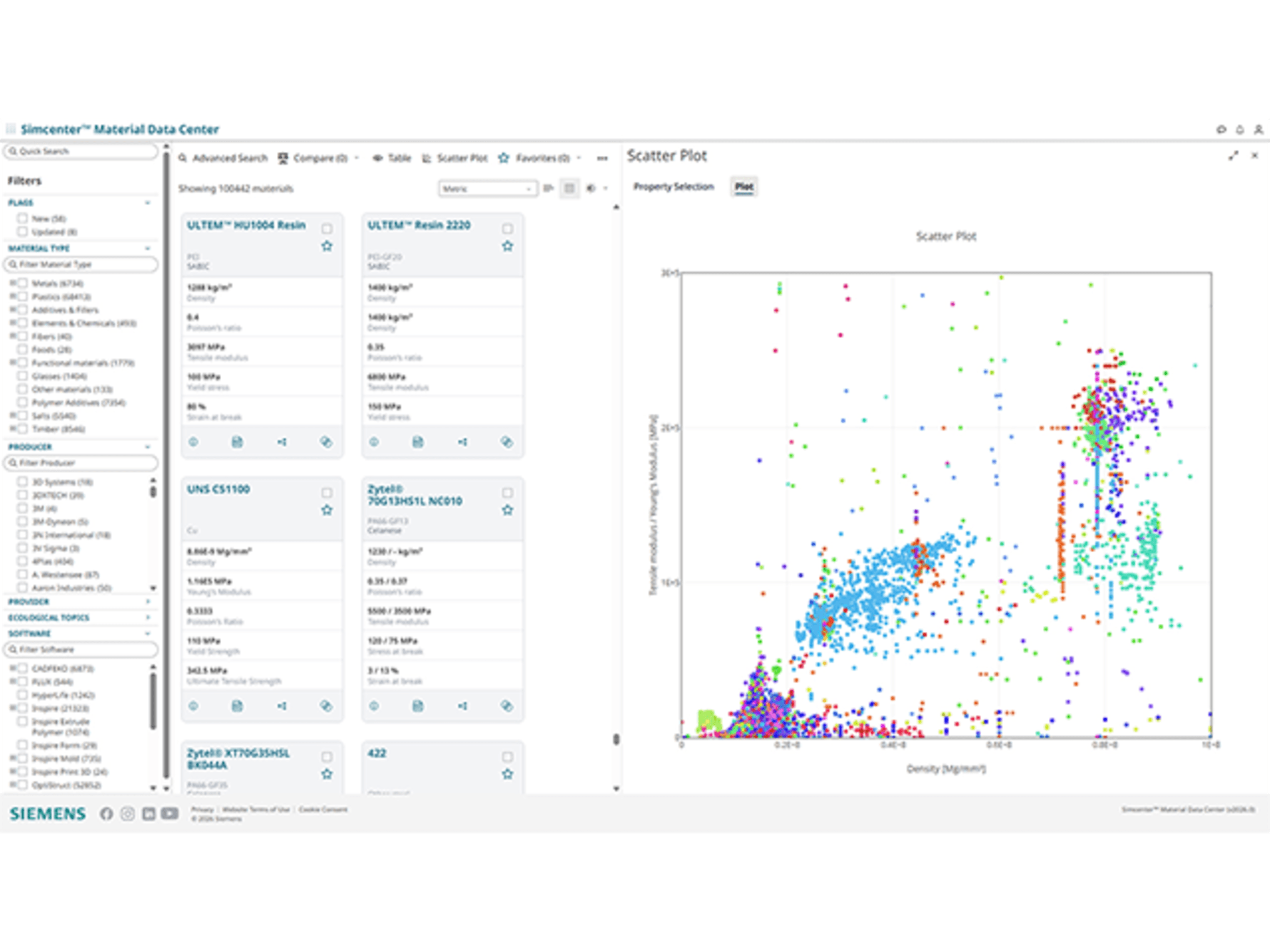Collapse the MATERIAL TYPE filter section

click(148, 249)
